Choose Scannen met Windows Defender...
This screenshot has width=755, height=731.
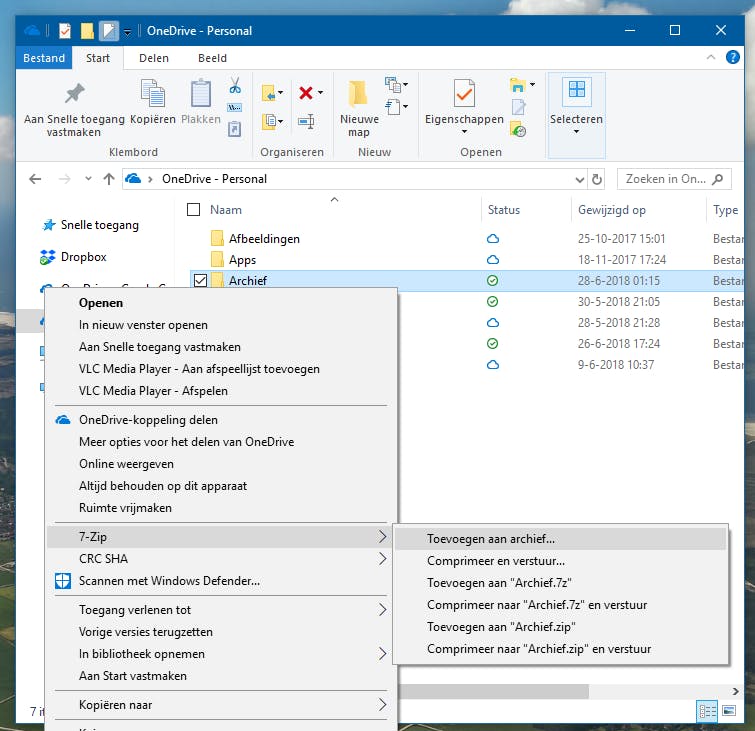click(x=169, y=581)
